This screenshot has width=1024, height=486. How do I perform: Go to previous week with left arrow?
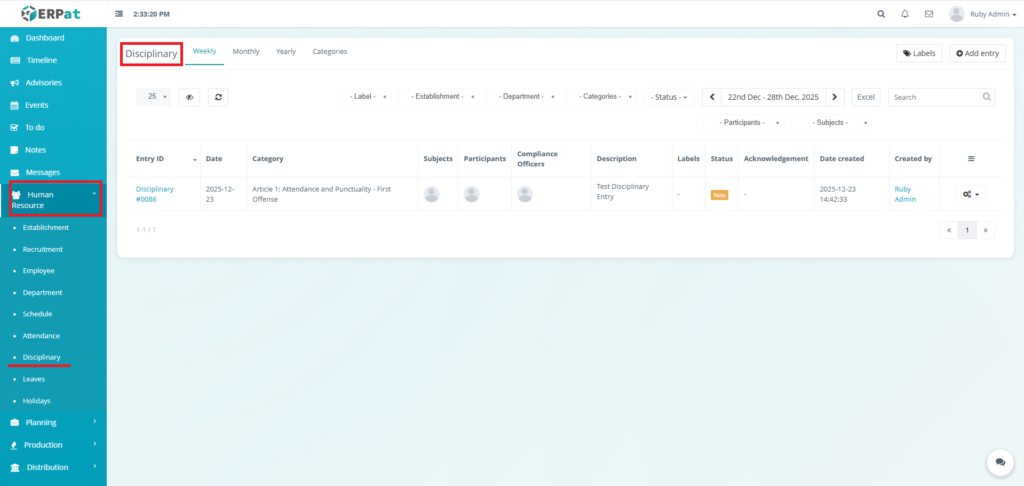(x=711, y=97)
